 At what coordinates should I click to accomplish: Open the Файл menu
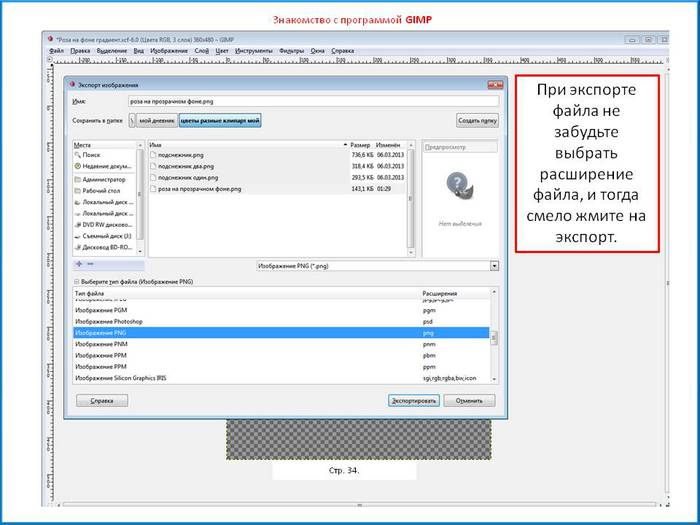56,51
